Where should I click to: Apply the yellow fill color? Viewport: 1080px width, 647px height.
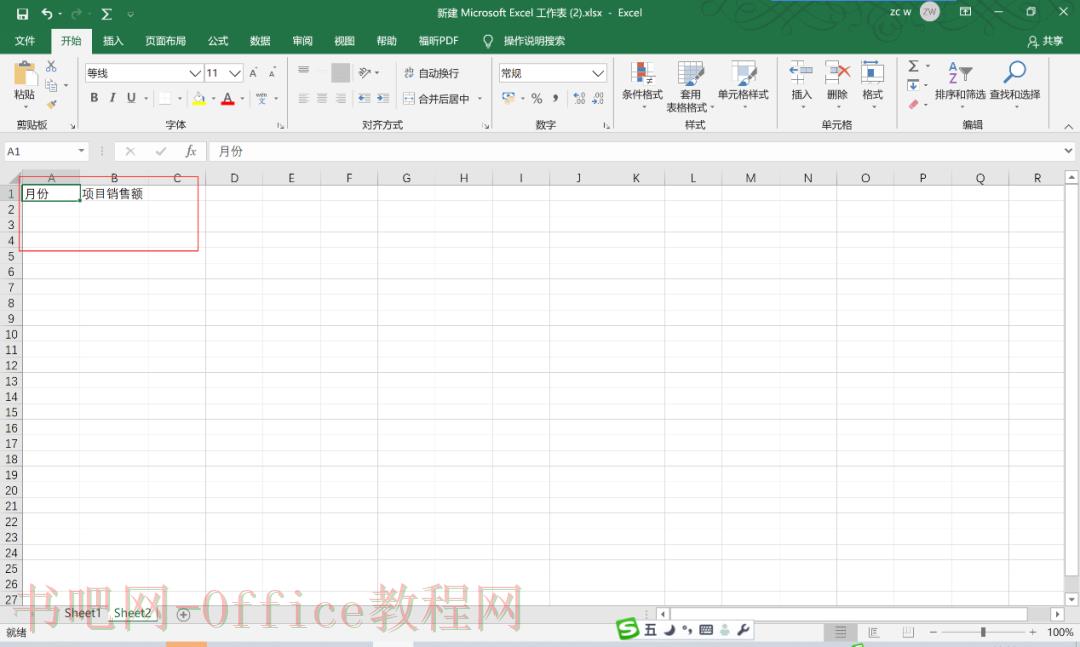pyautogui.click(x=199, y=99)
